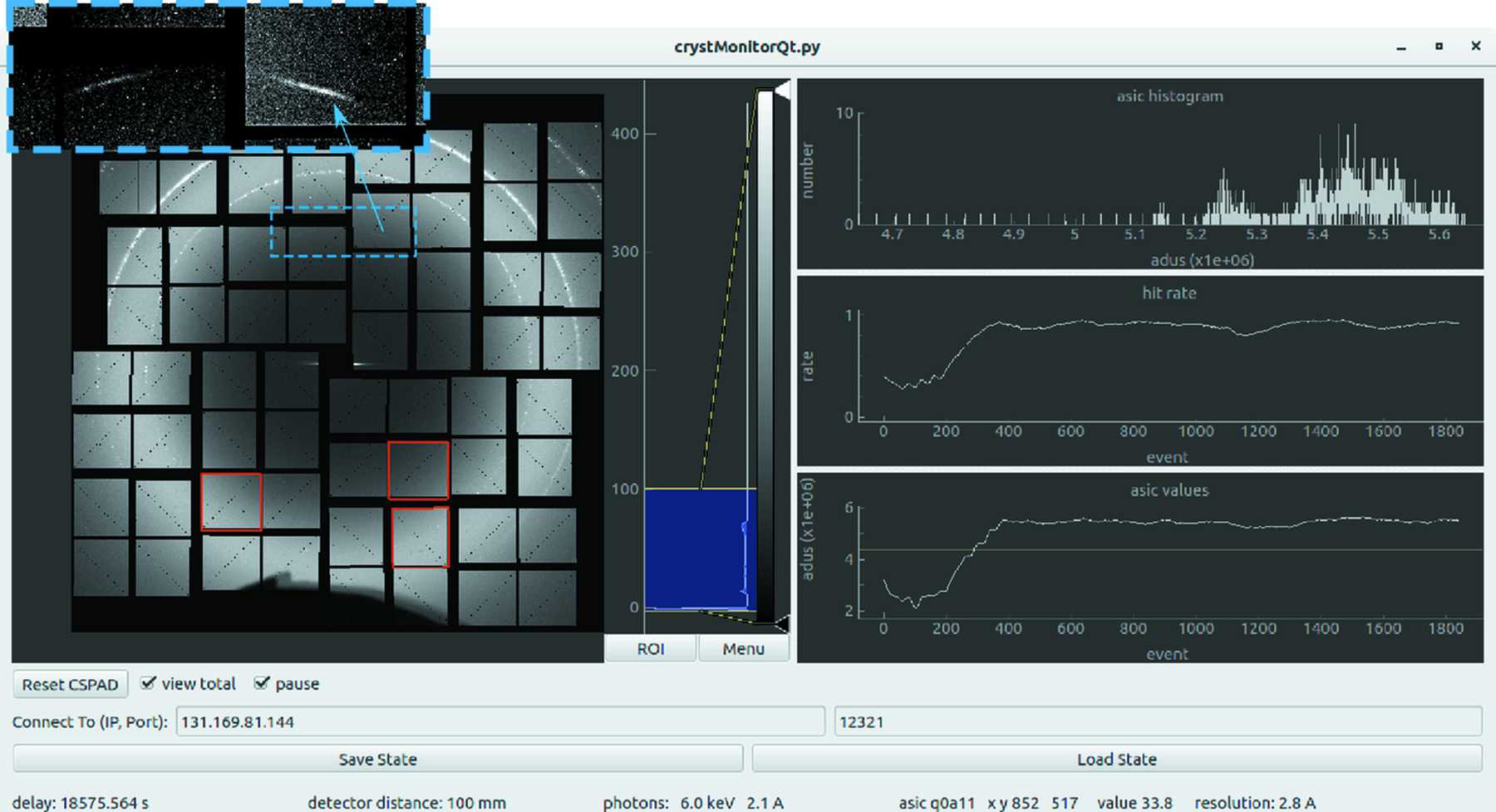Click the 'delay: 18575.564 s' status text
Viewport: 1496px width, 812px height.
(x=81, y=803)
